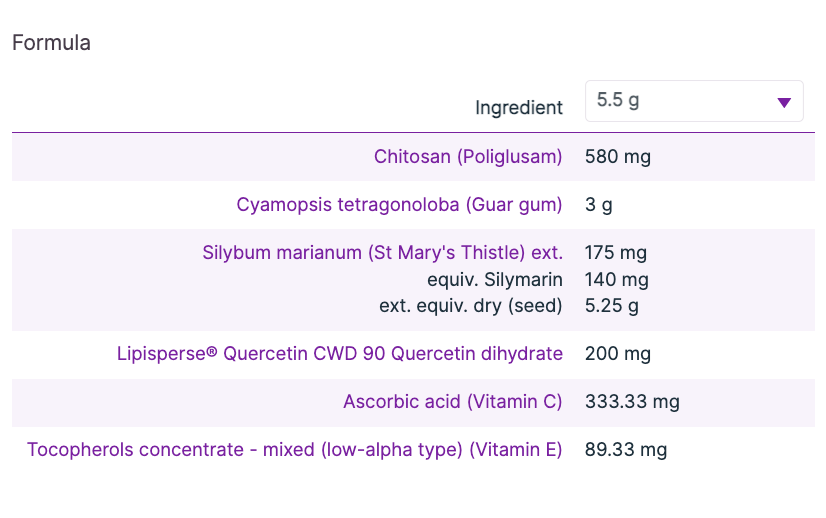Select the 140 mg Silymarin value

pos(617,280)
